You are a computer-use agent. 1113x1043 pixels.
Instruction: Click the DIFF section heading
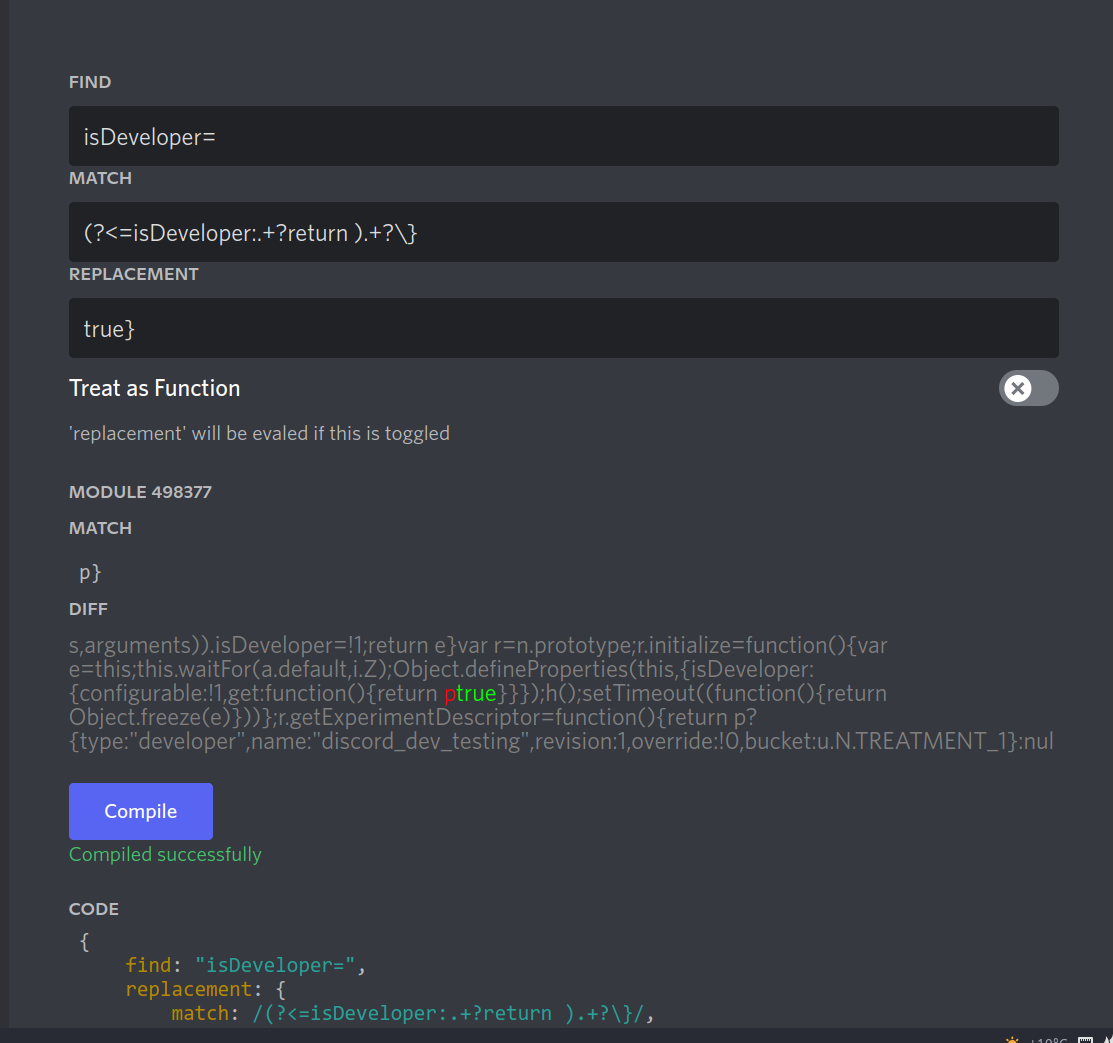pos(88,609)
